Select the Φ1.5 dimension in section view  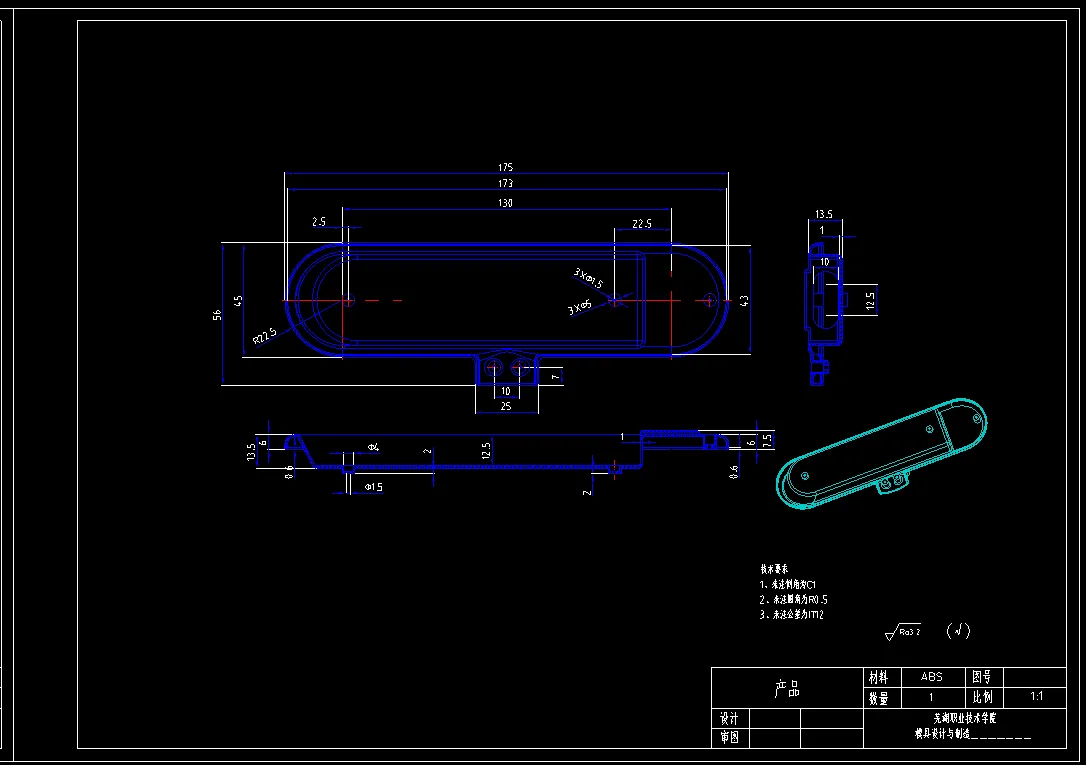(x=374, y=487)
